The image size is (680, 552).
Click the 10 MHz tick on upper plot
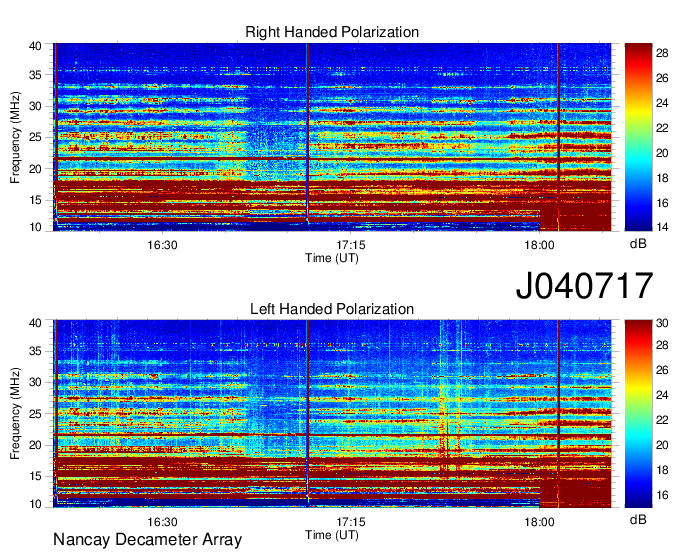35,227
